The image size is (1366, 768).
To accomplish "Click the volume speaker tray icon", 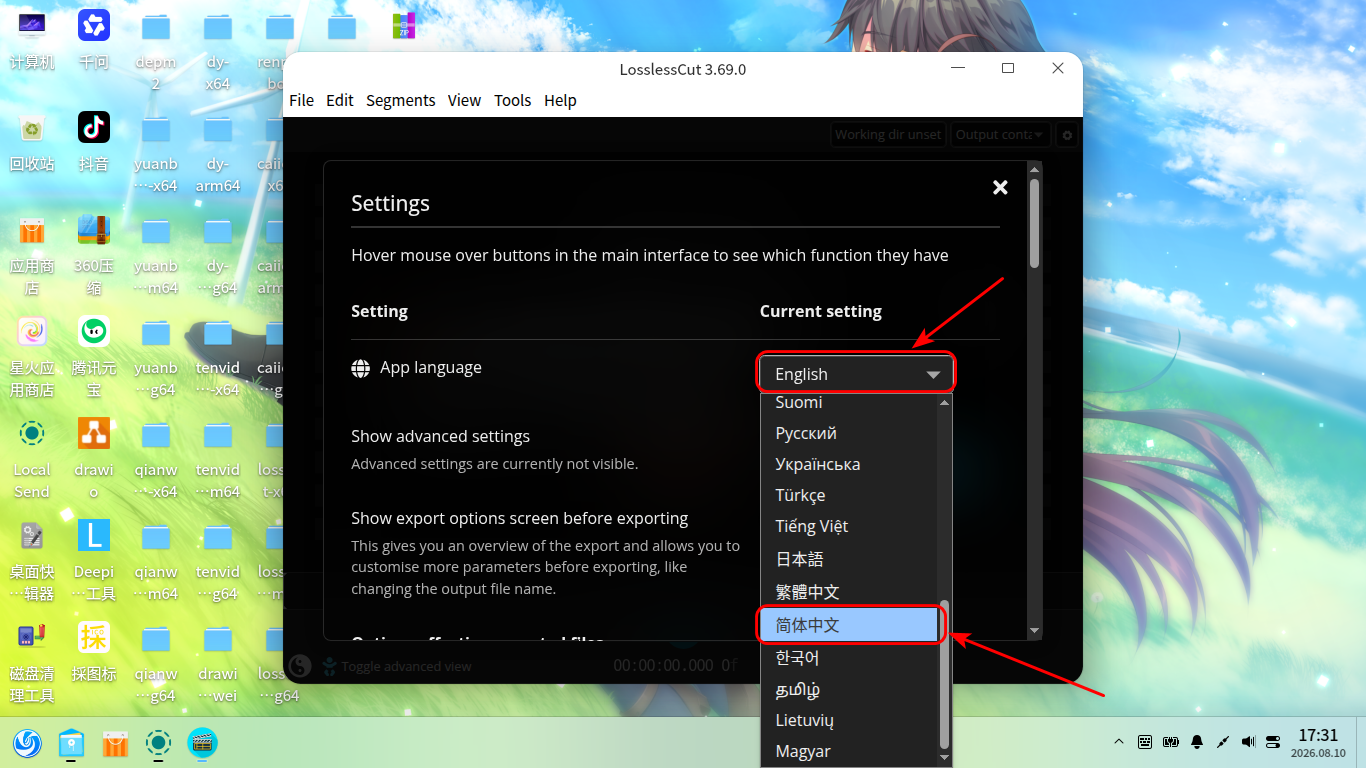I will tap(1248, 742).
